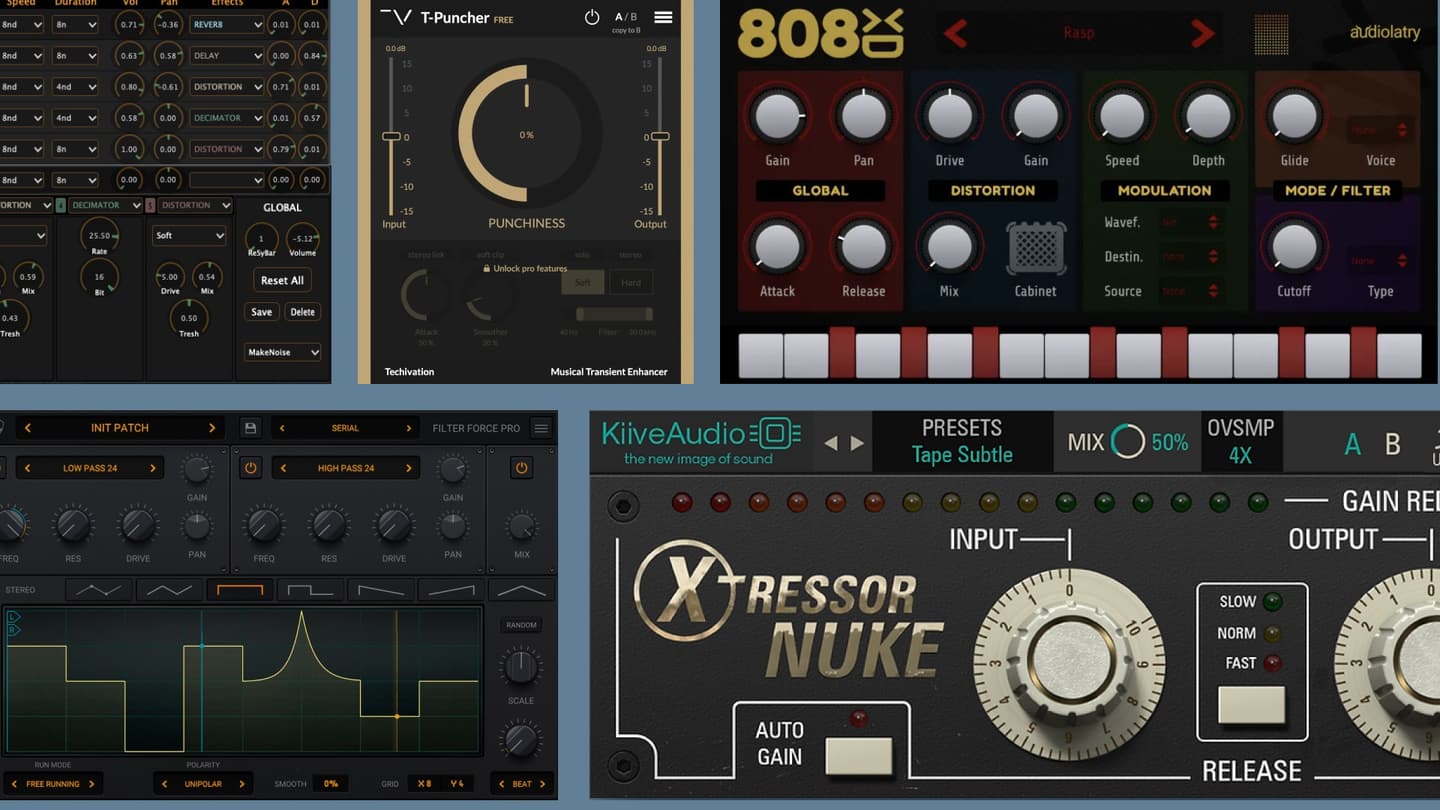Go to previous 808 preset with red arrow
This screenshot has height=810, width=1440.
[956, 34]
